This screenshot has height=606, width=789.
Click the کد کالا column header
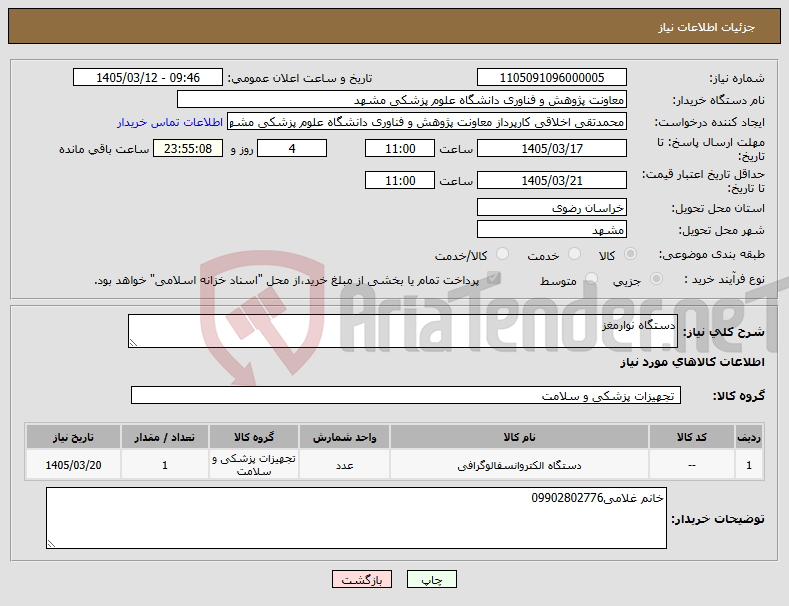coord(691,437)
